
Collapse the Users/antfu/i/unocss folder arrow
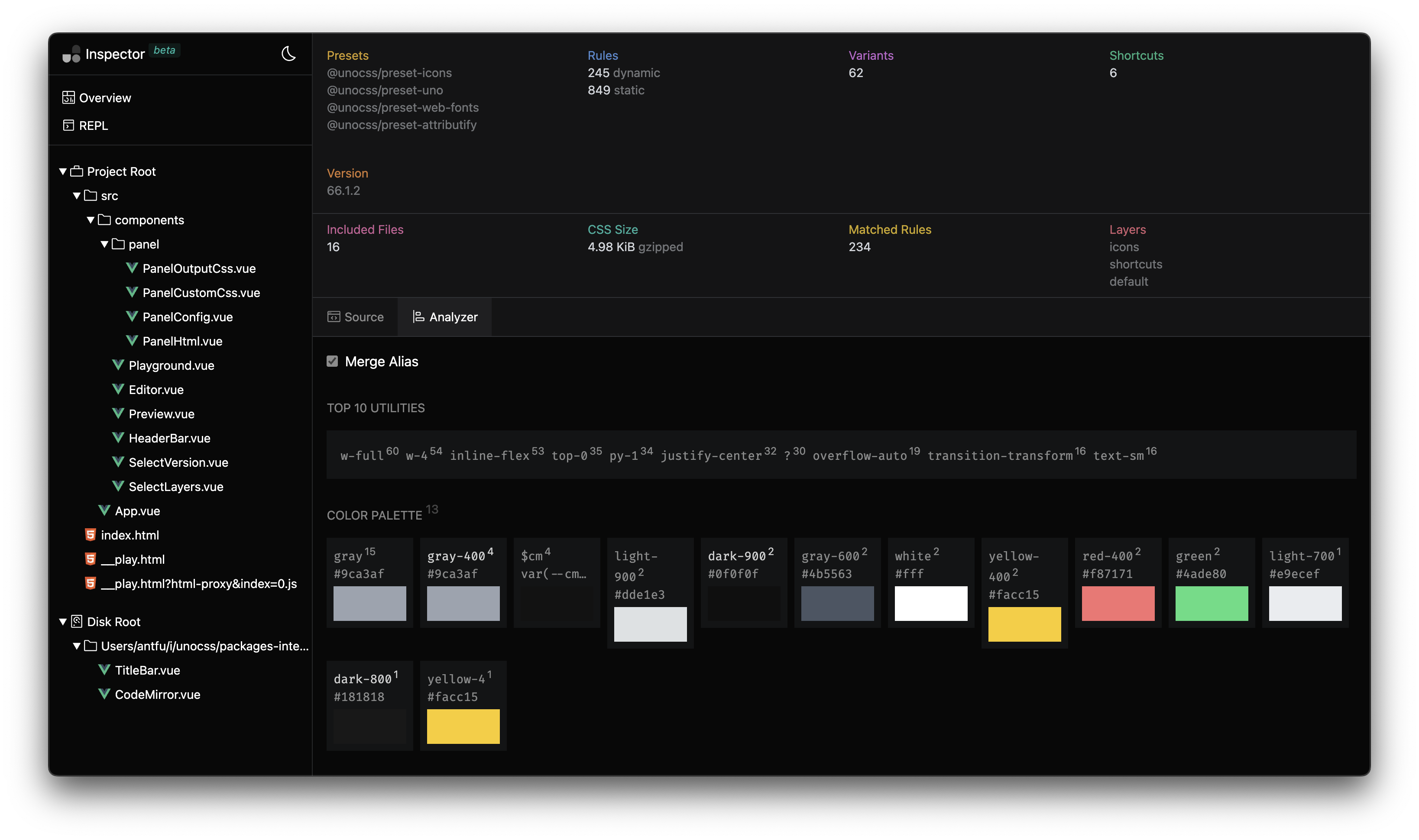[76, 646]
